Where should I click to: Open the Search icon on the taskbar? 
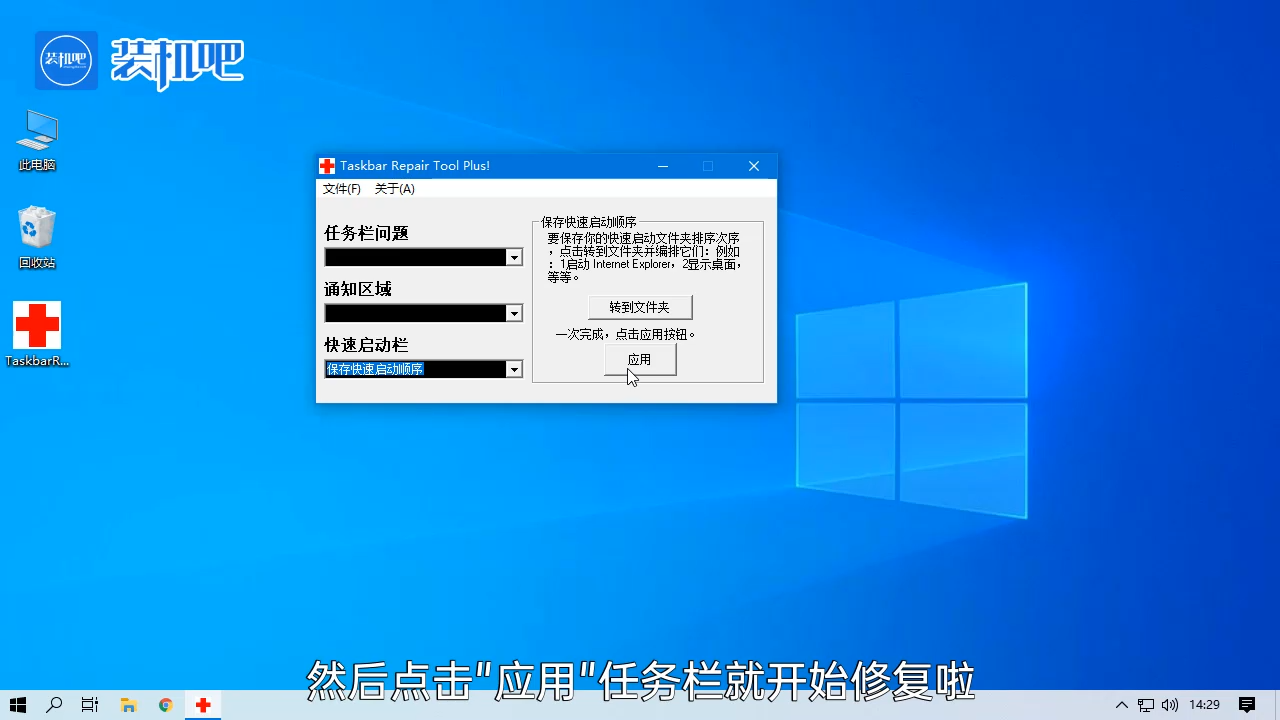point(54,705)
